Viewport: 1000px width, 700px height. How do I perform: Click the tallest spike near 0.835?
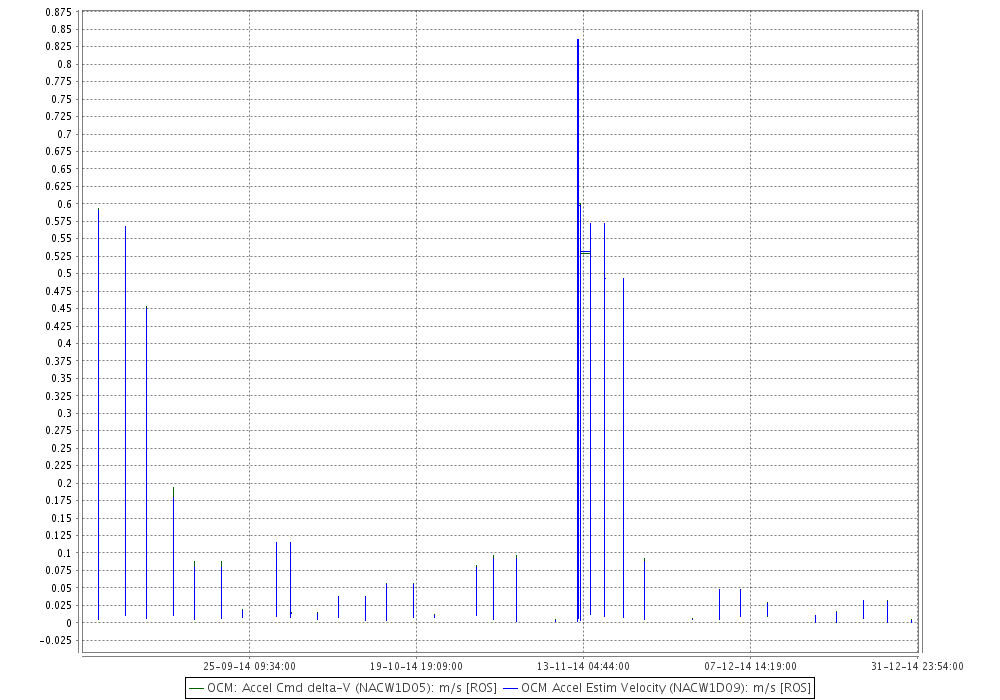578,330
